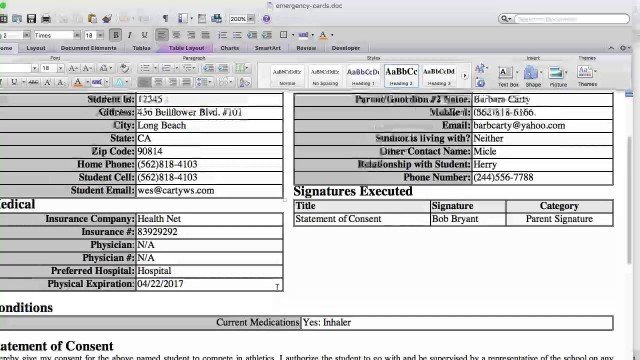Toggle Italic in the formatting toolbar
This screenshot has width=640, height=360.
[x=129, y=35]
